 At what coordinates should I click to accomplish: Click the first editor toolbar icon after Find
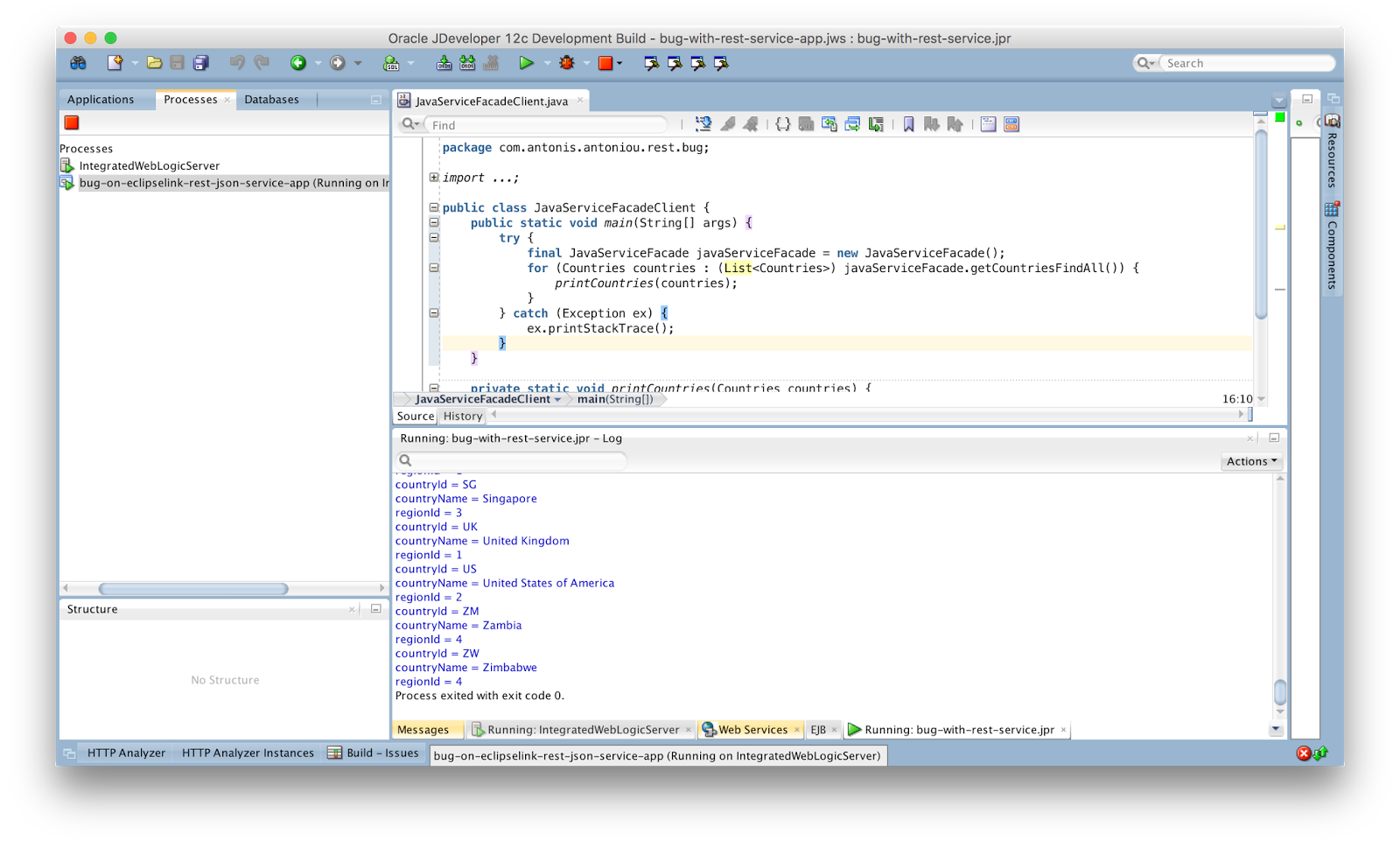click(x=703, y=124)
